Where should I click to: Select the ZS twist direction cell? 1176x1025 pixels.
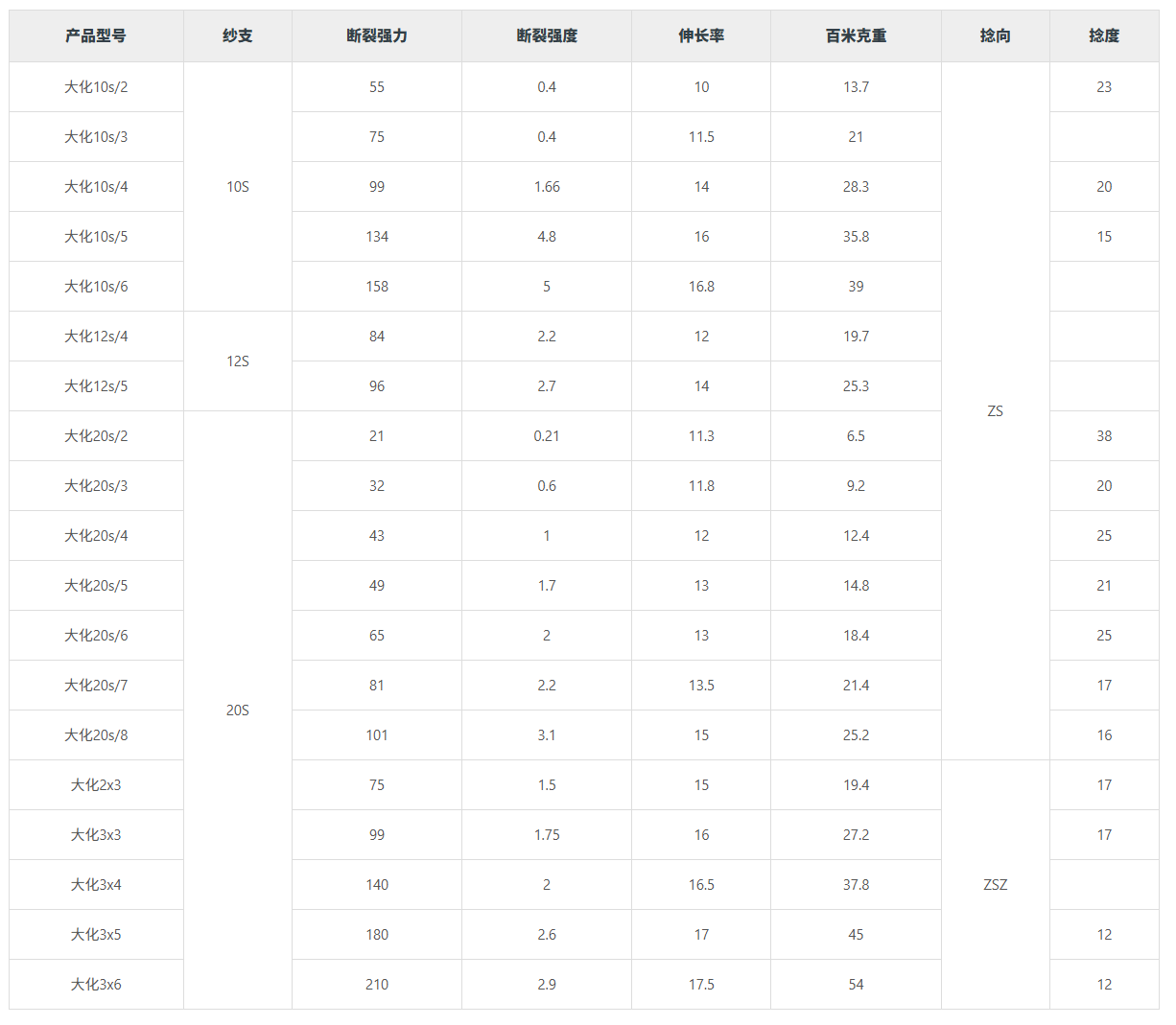pos(996,411)
